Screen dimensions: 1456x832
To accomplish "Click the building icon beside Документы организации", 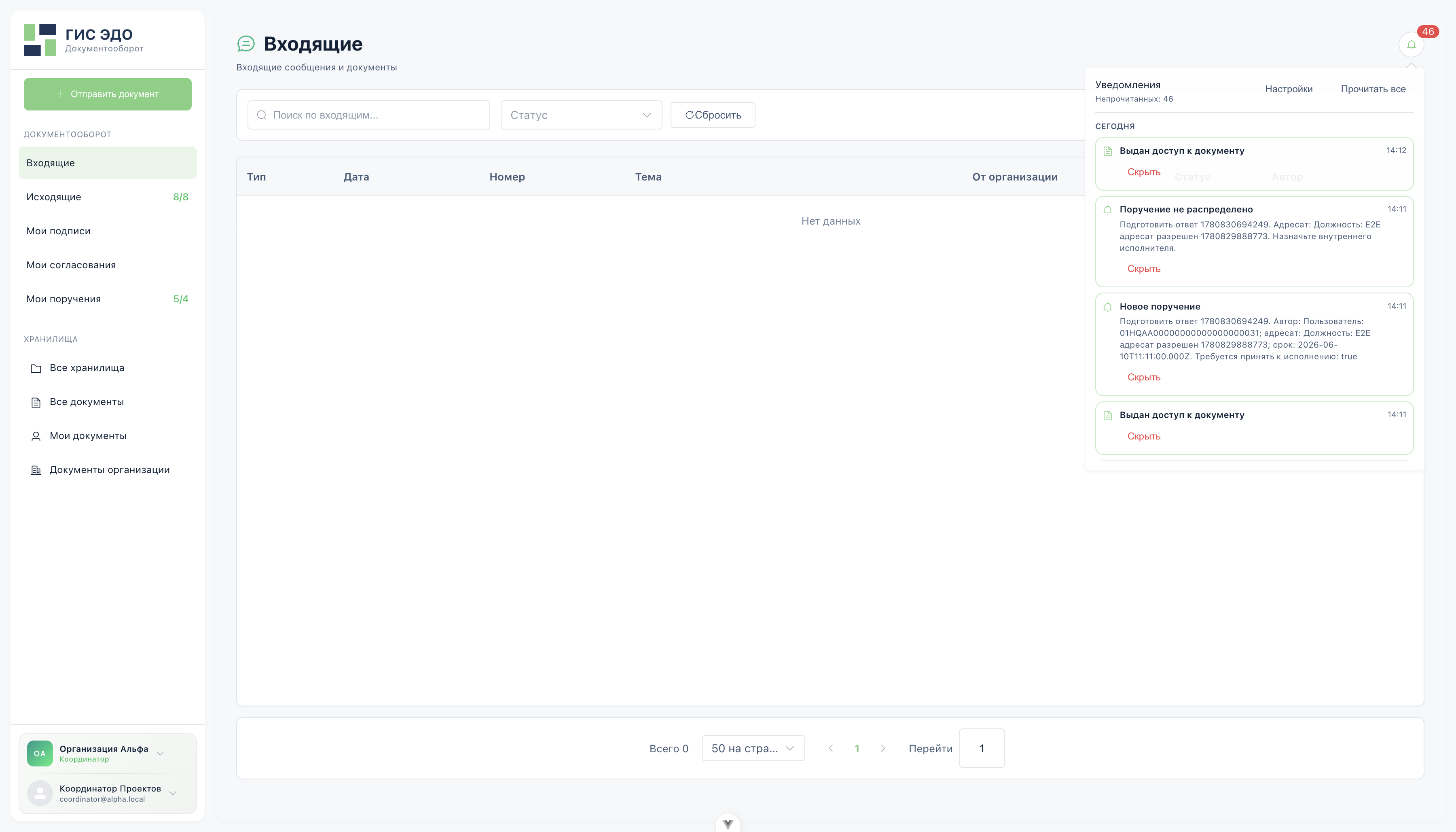I will [36, 470].
